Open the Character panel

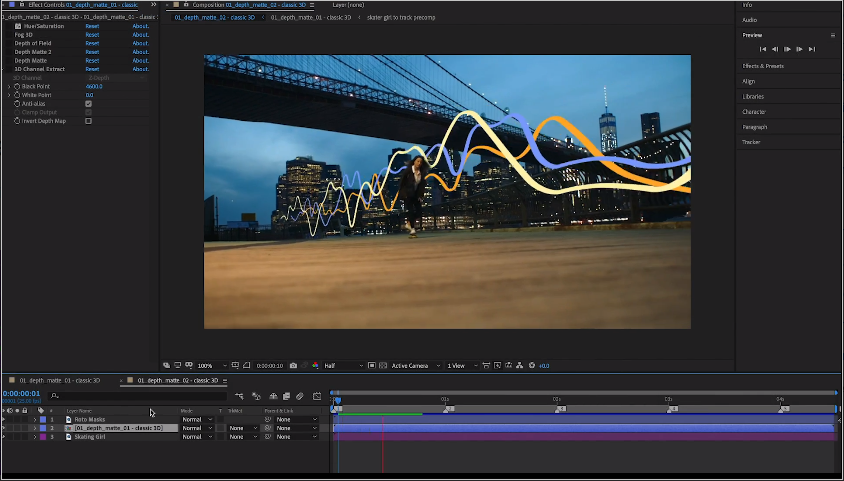pyautogui.click(x=754, y=112)
